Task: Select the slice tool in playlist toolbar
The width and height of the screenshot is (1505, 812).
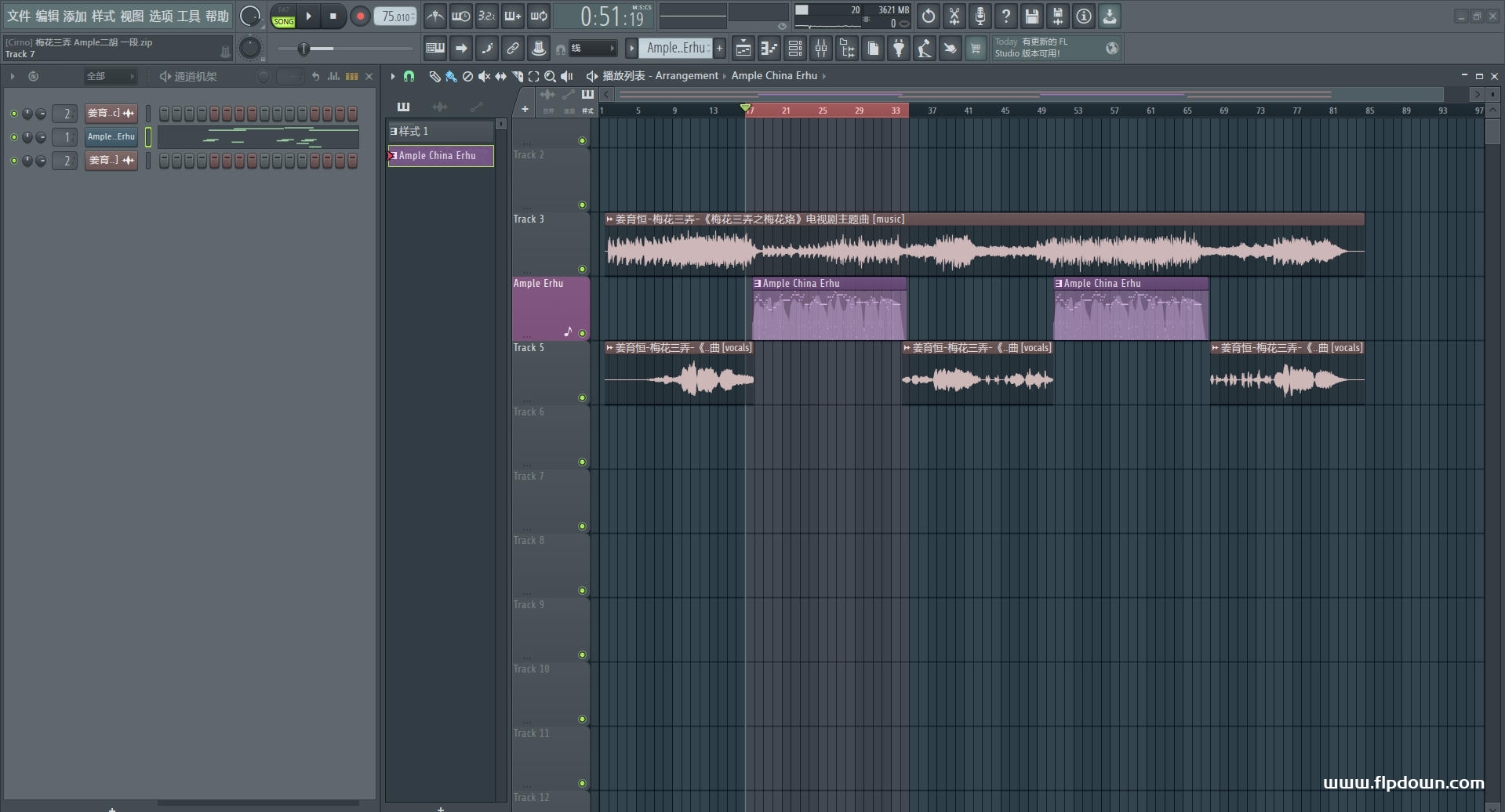Action: pos(517,76)
